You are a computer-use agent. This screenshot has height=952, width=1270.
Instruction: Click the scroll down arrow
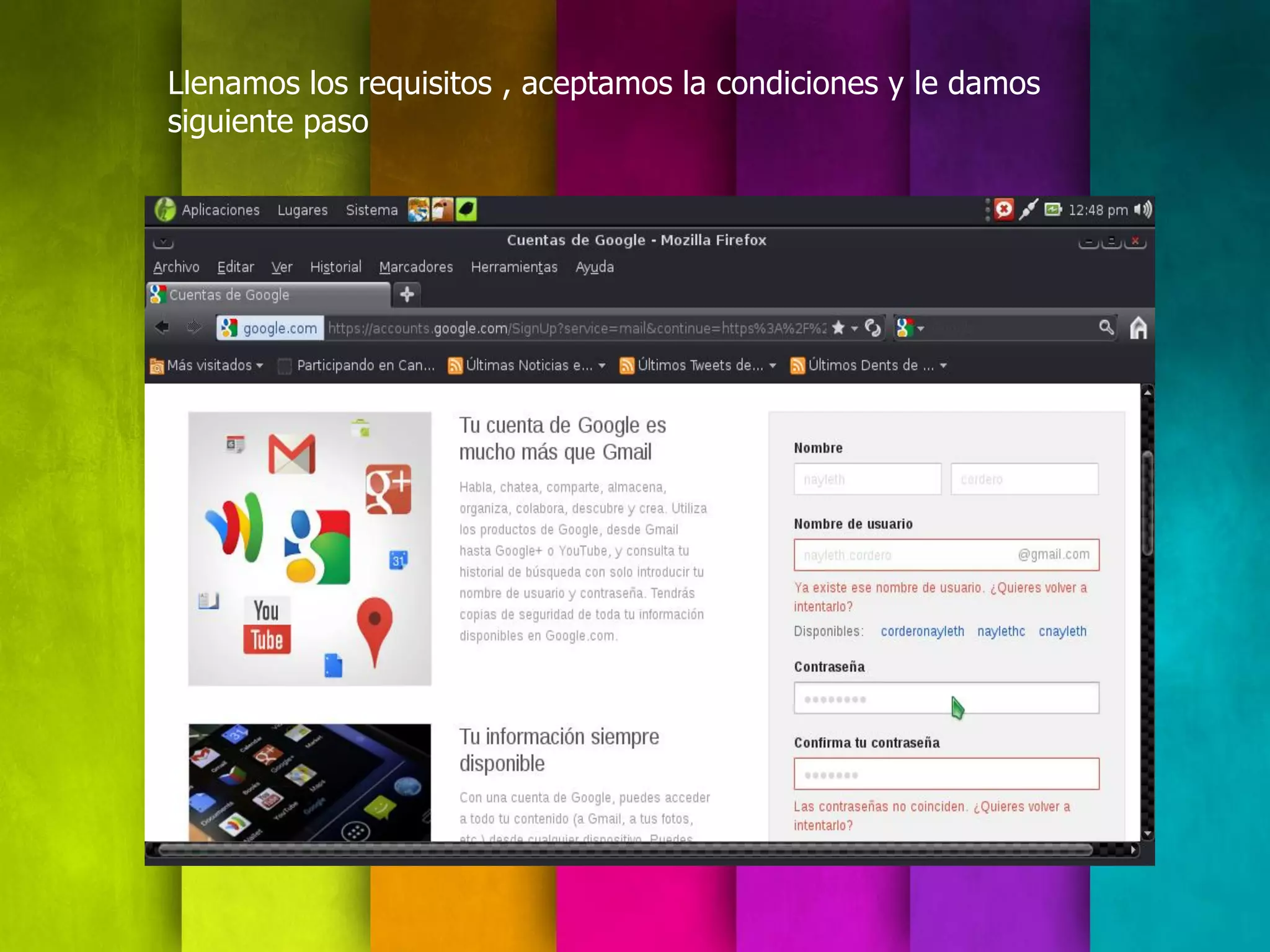1147,834
